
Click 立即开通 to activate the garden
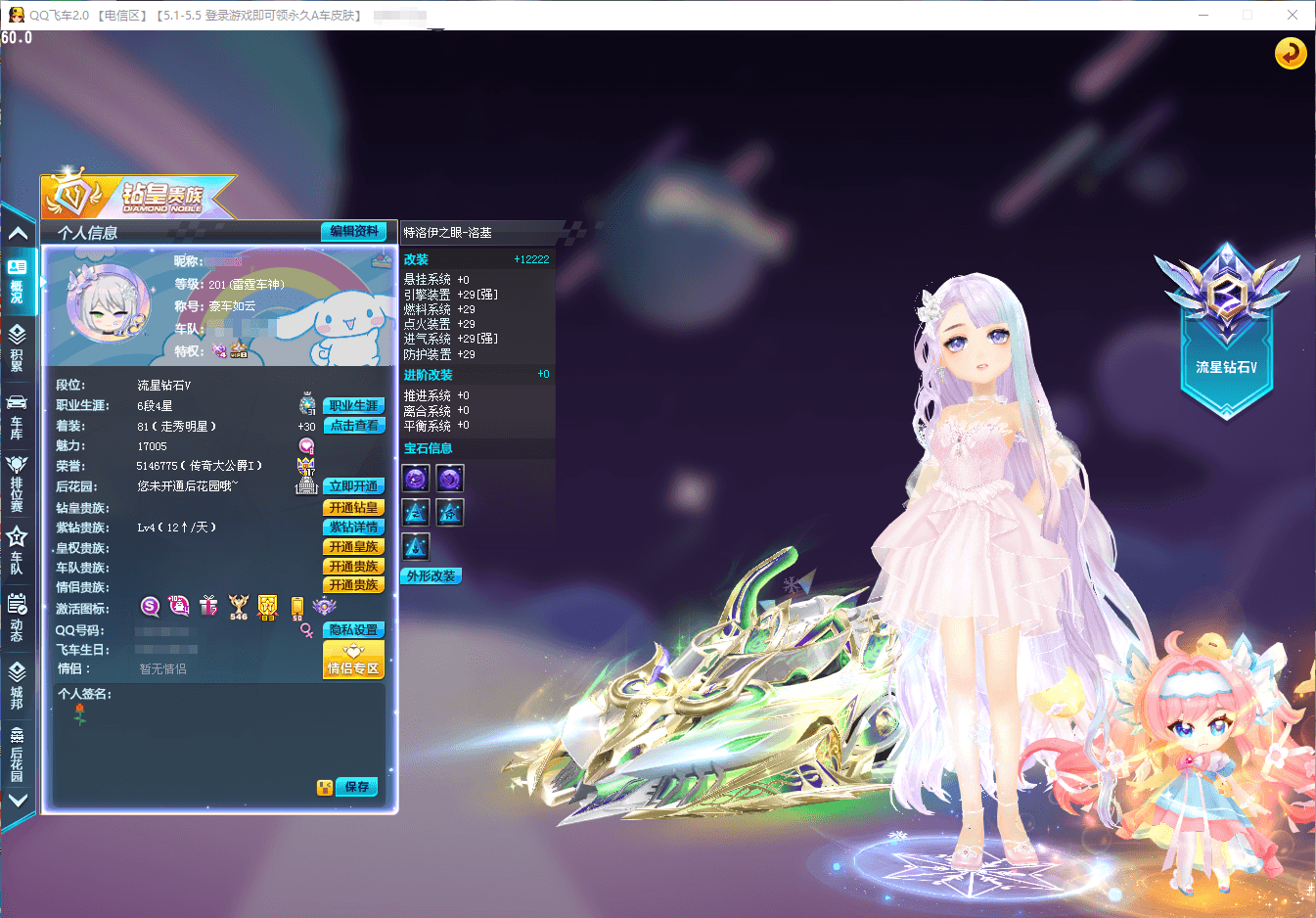[x=354, y=486]
